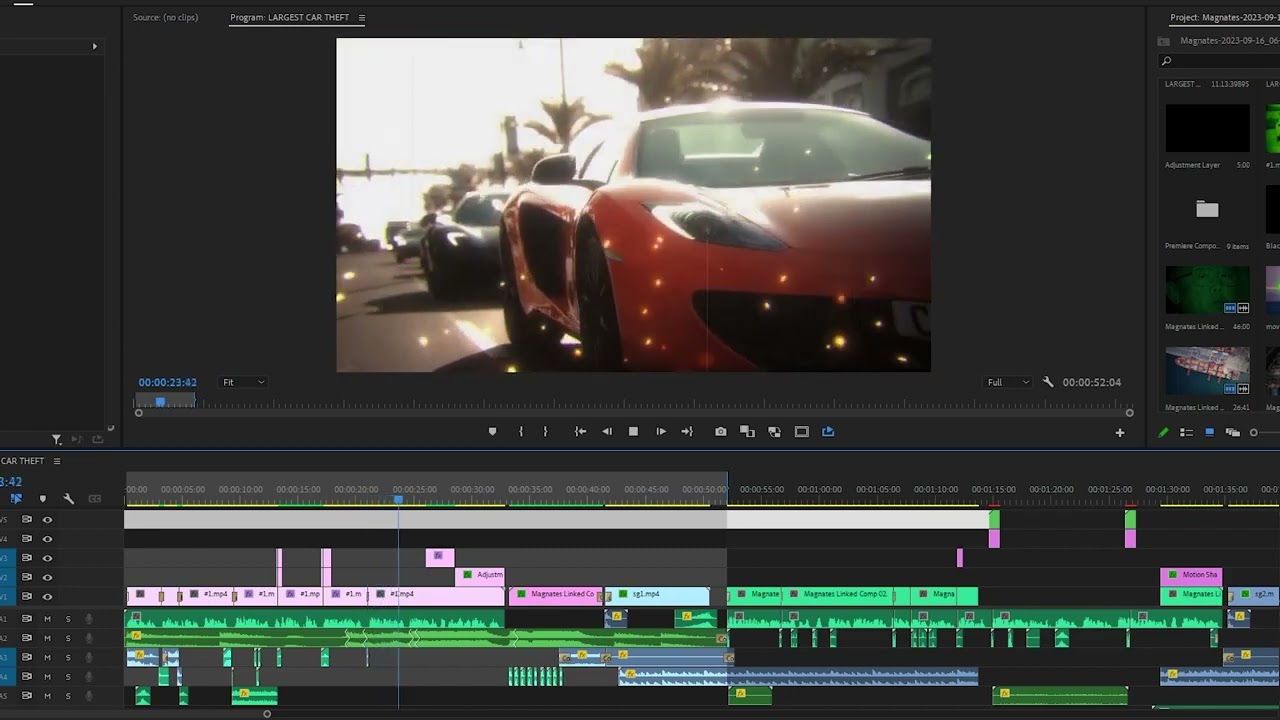1280x720 pixels.
Task: Open Program panel menu next to LARGEST CAR THEFT
Action: point(362,18)
